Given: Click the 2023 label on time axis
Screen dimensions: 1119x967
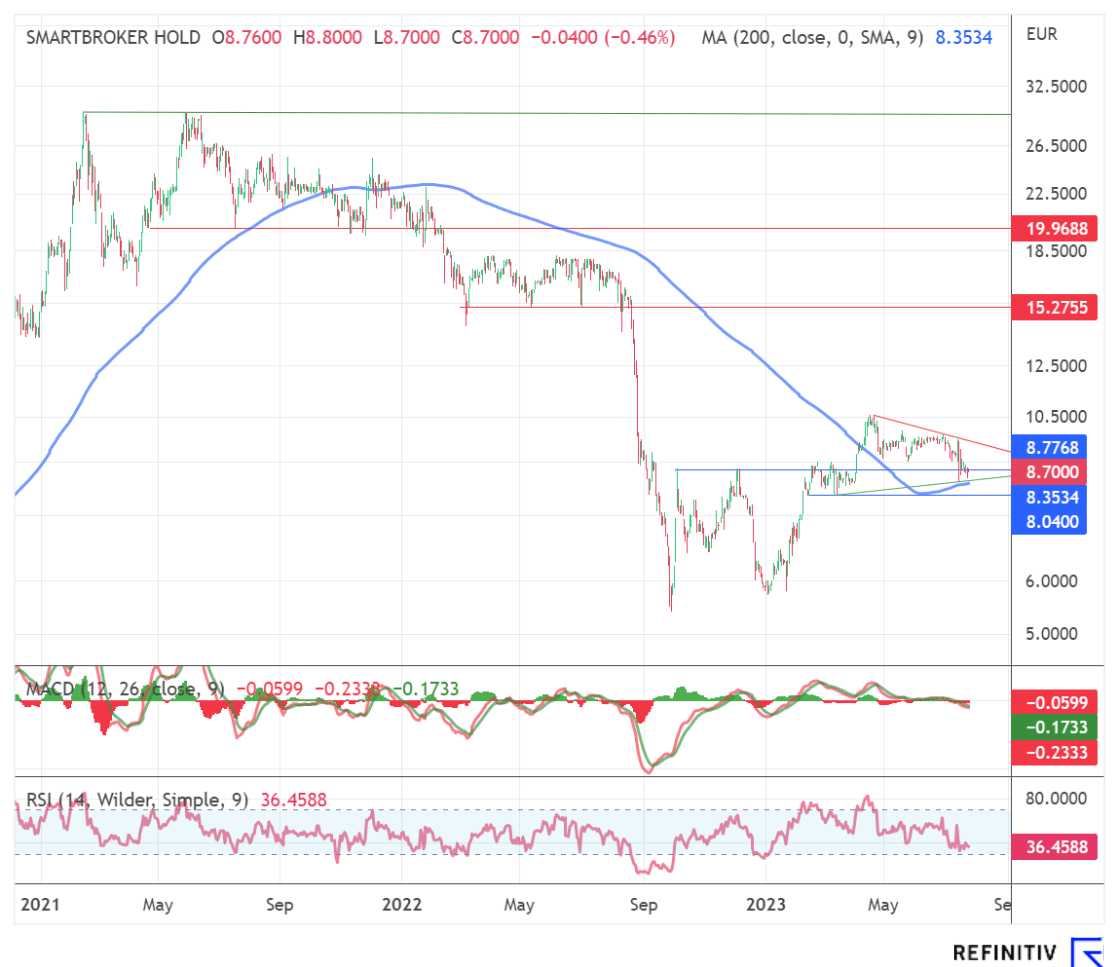Looking at the screenshot, I should click(764, 905).
